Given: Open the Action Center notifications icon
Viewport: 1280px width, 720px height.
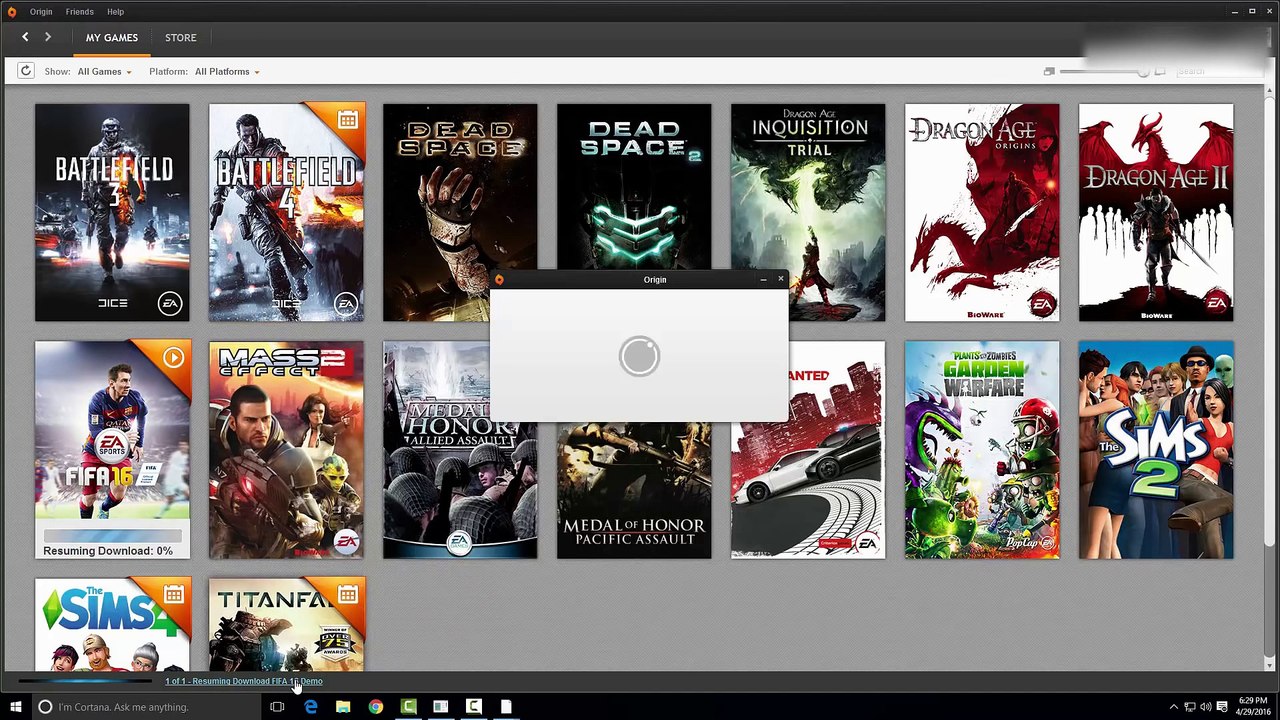Looking at the screenshot, I should point(1222,707).
